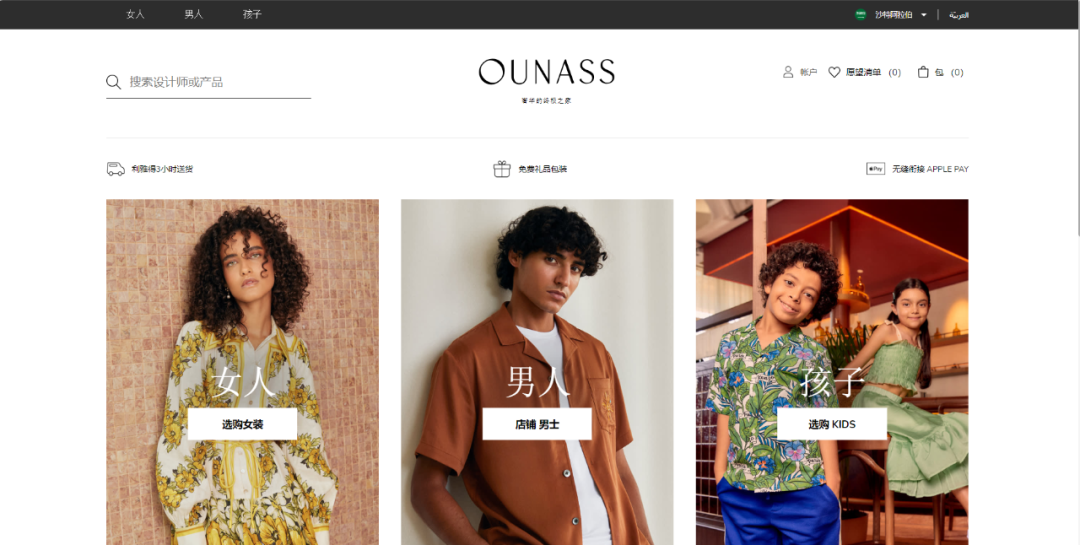Open the account user icon
Image resolution: width=1080 pixels, height=545 pixels.
(x=788, y=72)
